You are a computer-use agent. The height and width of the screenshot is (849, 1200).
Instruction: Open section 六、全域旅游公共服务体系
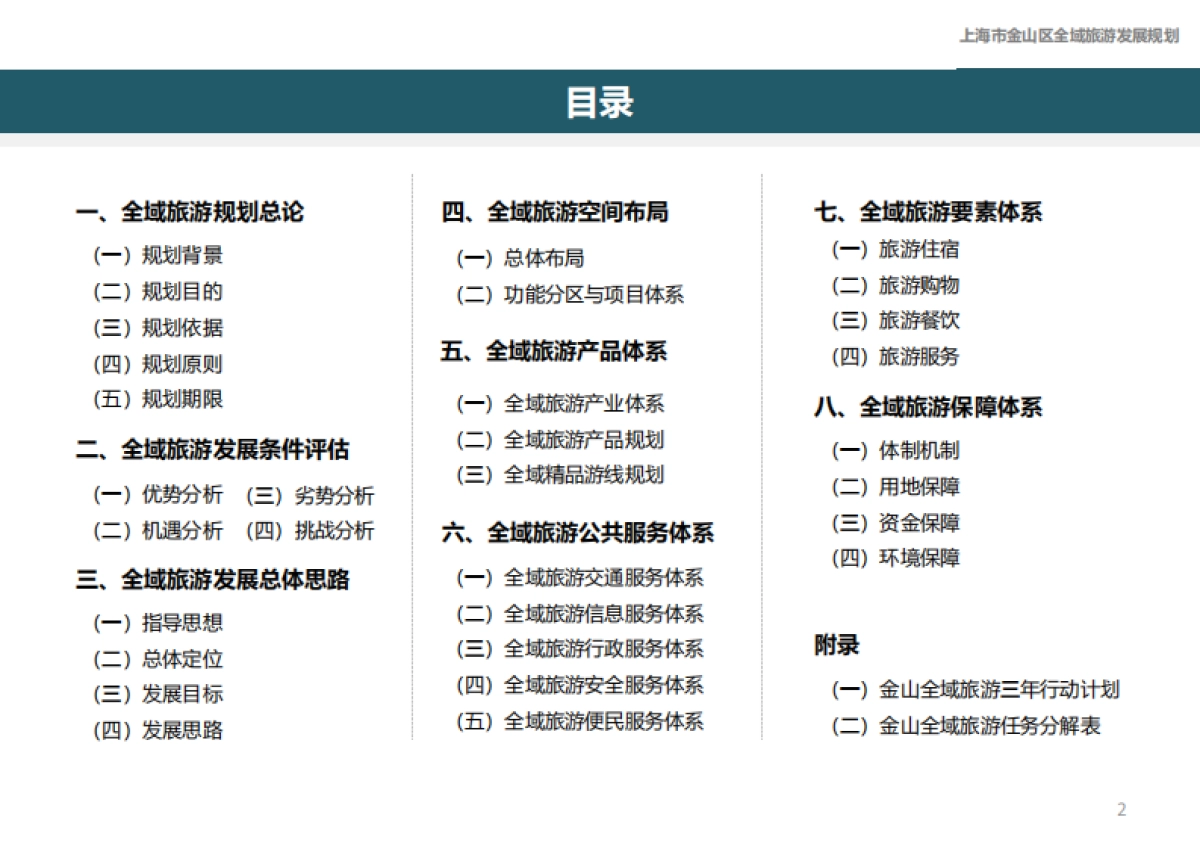click(x=577, y=533)
